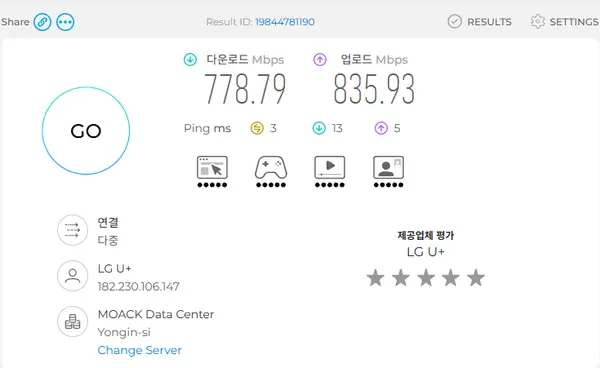Click the LG U+ user profile icon
This screenshot has width=600, height=368.
click(72, 276)
